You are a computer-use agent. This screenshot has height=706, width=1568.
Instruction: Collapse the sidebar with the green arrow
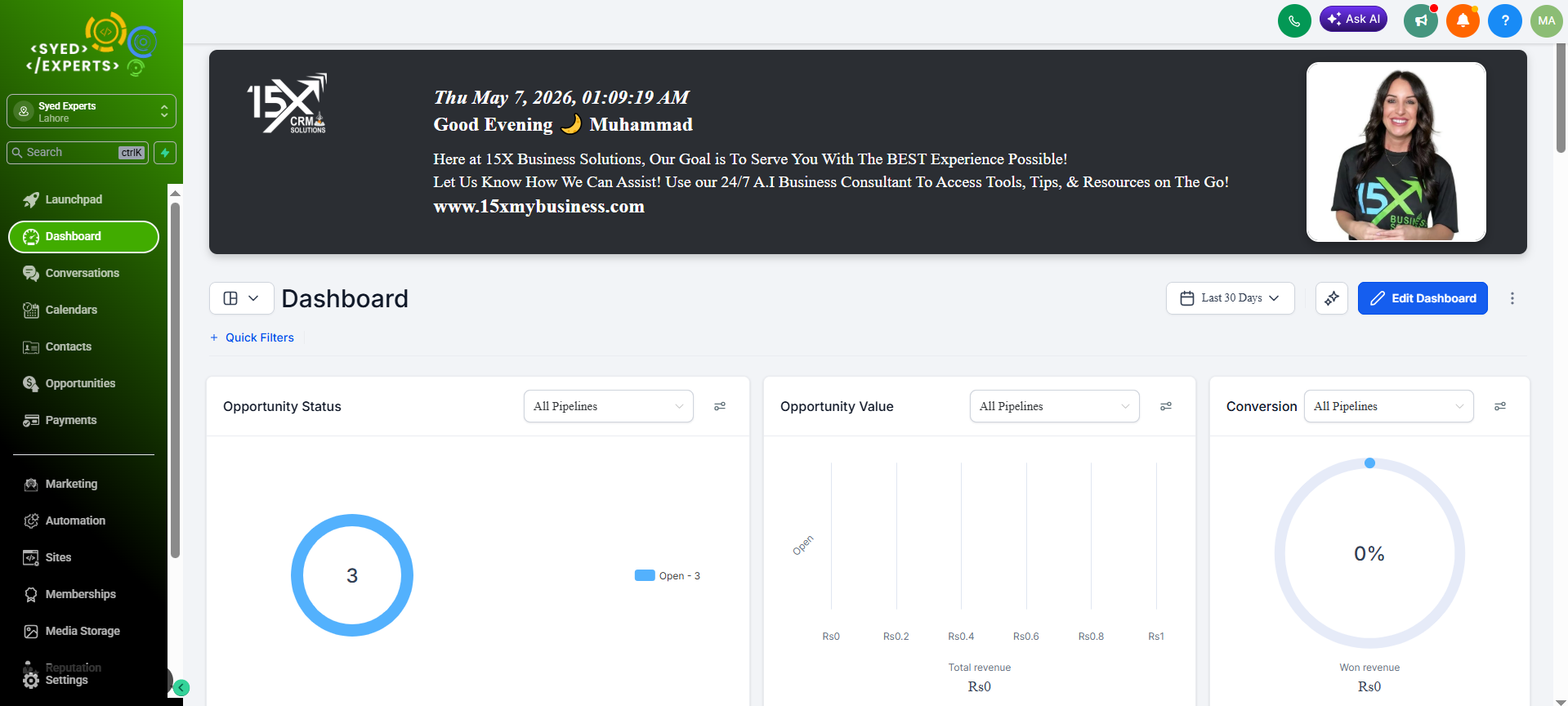click(x=181, y=688)
